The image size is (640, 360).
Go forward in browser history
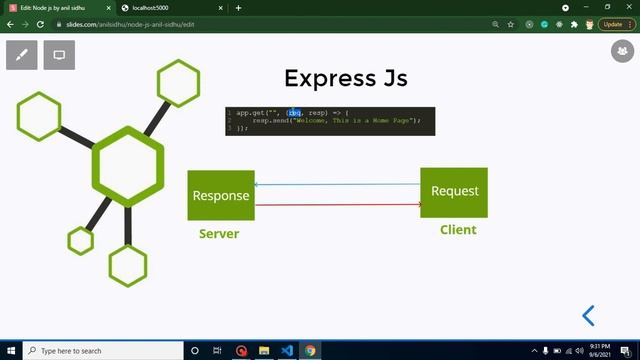(25, 24)
